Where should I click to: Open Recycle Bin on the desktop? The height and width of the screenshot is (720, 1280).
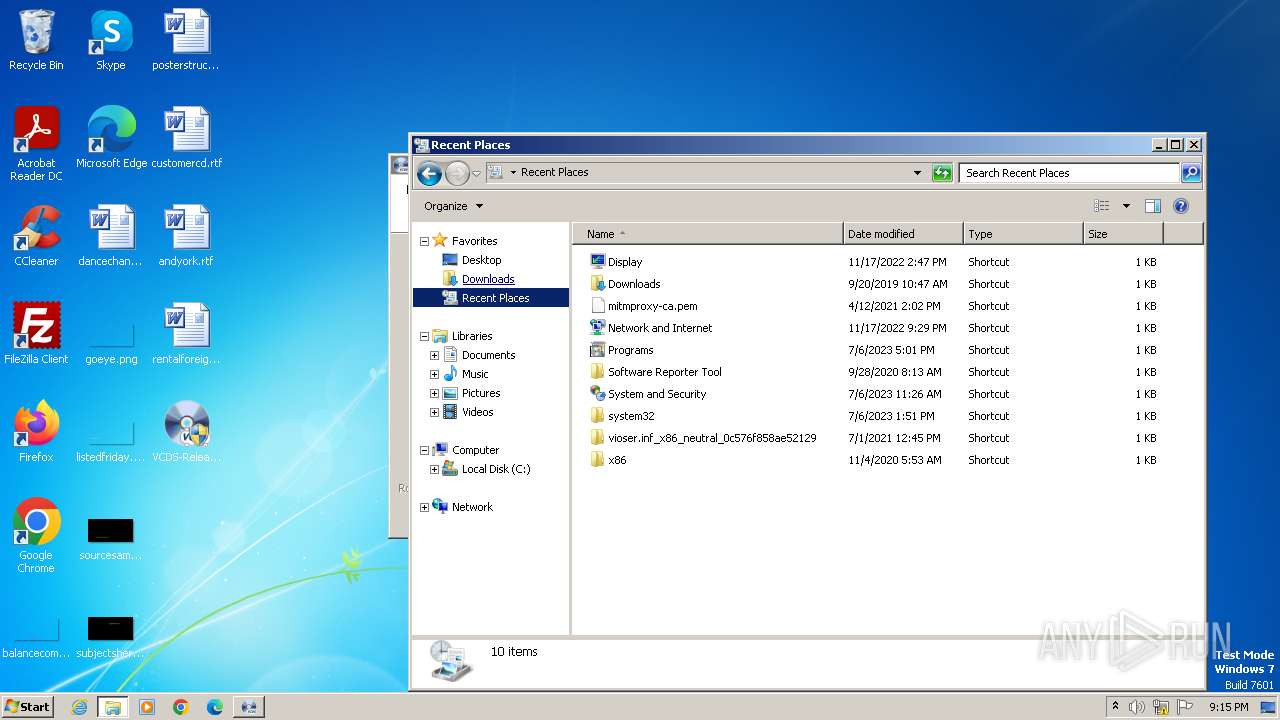36,40
